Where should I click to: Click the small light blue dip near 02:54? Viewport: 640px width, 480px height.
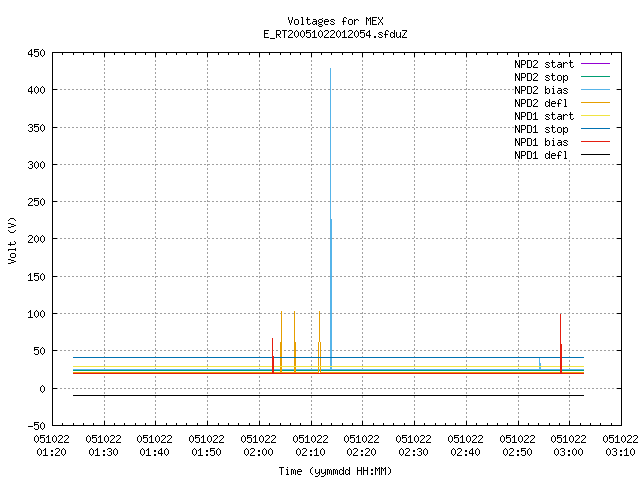click(x=540, y=363)
